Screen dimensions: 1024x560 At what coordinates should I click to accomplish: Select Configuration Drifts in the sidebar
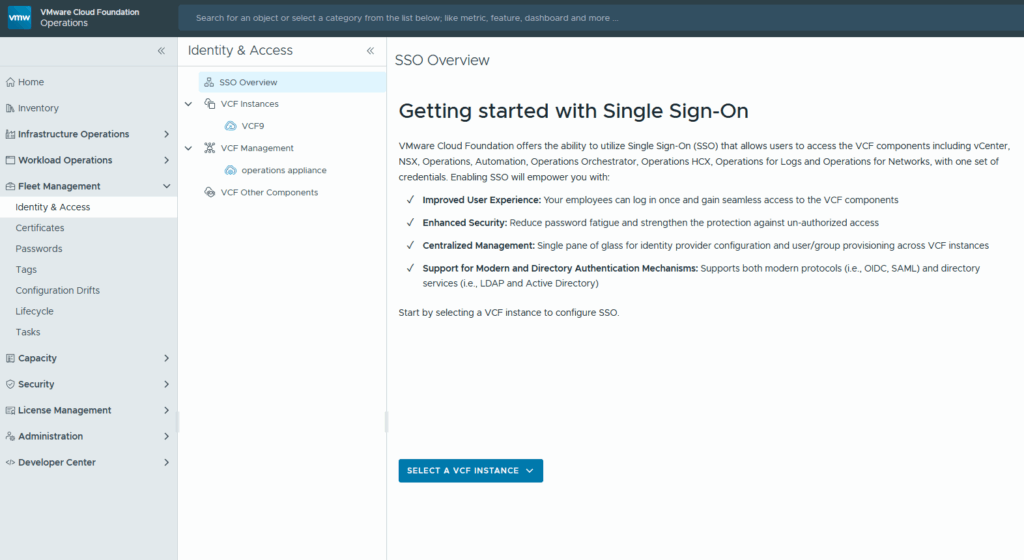click(57, 290)
